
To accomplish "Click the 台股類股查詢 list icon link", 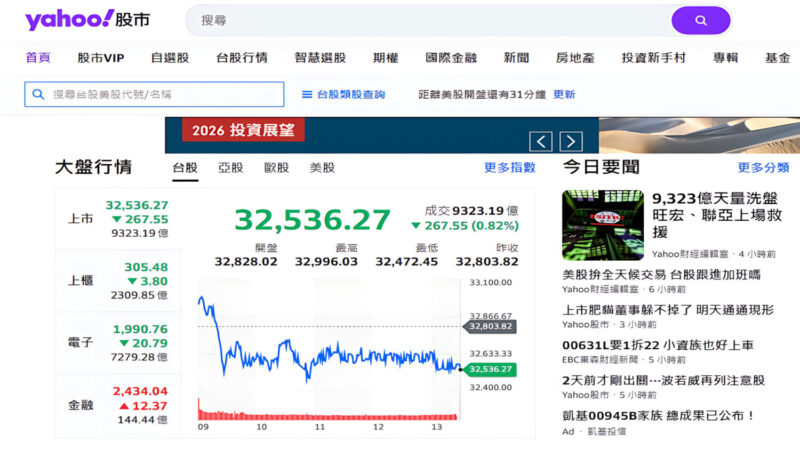I will click(x=343, y=94).
